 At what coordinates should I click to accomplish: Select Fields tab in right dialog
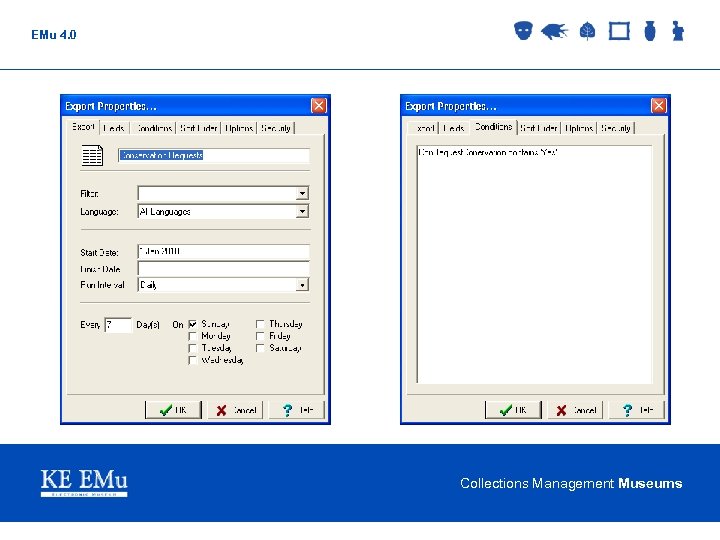click(x=454, y=128)
